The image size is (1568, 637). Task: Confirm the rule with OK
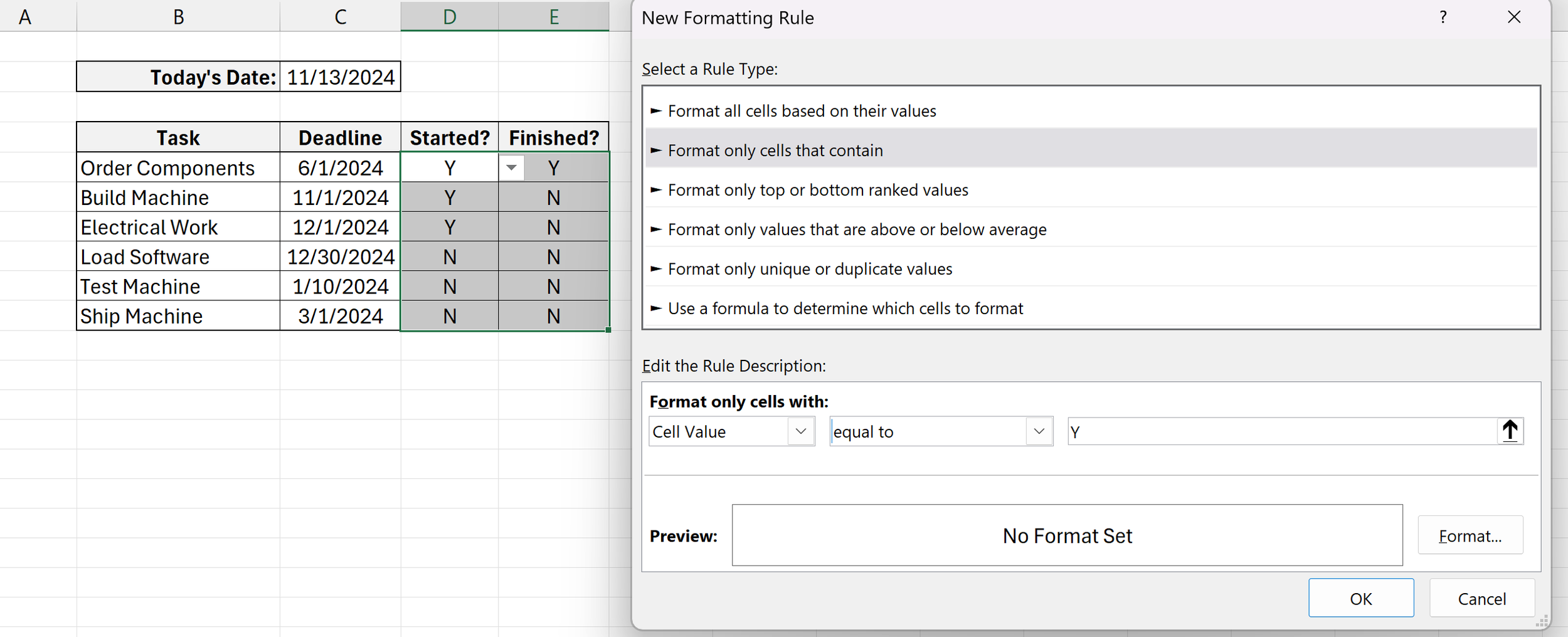click(1360, 598)
